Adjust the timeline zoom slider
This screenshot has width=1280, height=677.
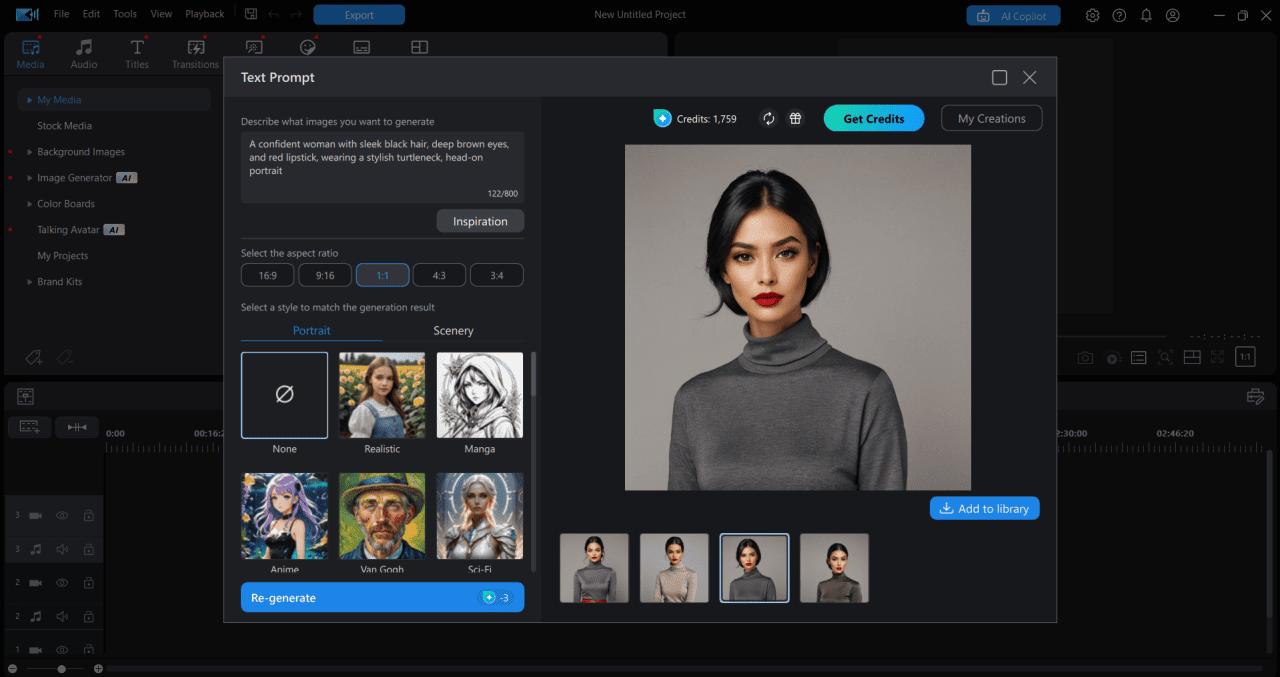(x=60, y=669)
